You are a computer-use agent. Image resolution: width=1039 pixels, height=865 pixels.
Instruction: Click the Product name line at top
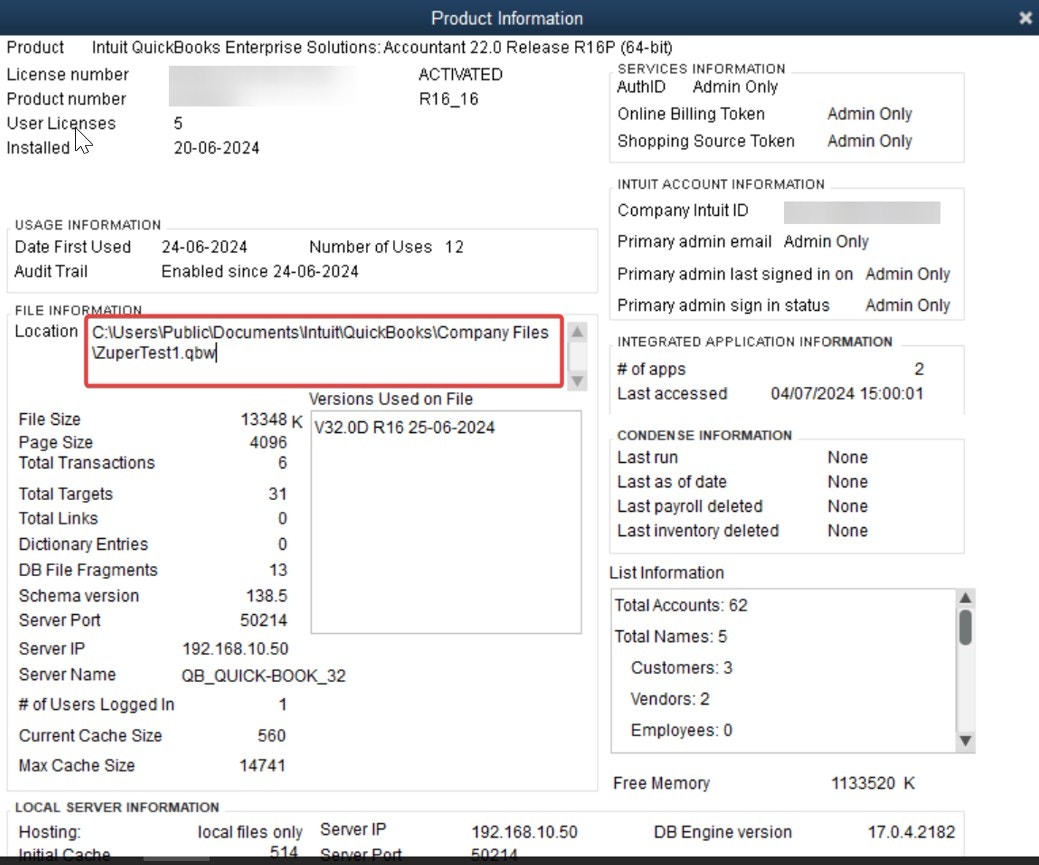click(382, 48)
